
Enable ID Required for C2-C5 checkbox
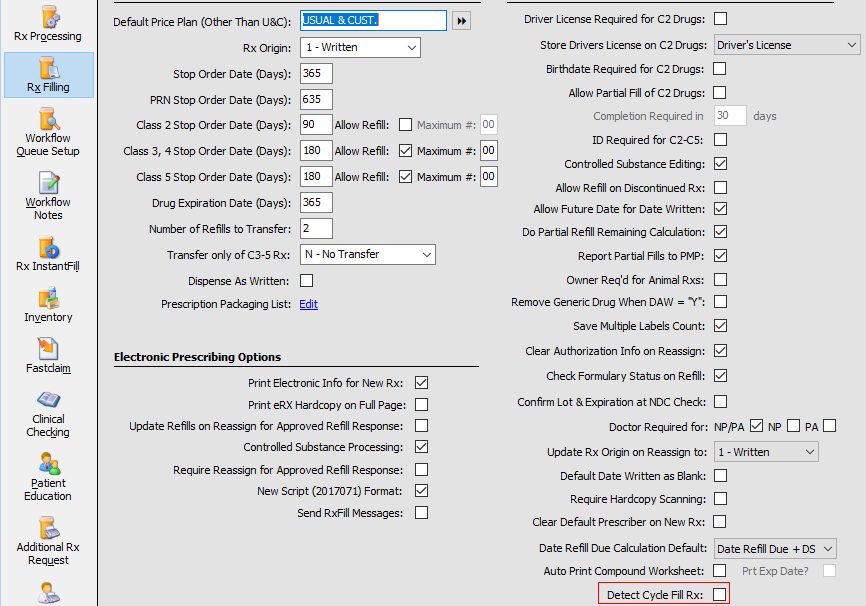tap(720, 140)
